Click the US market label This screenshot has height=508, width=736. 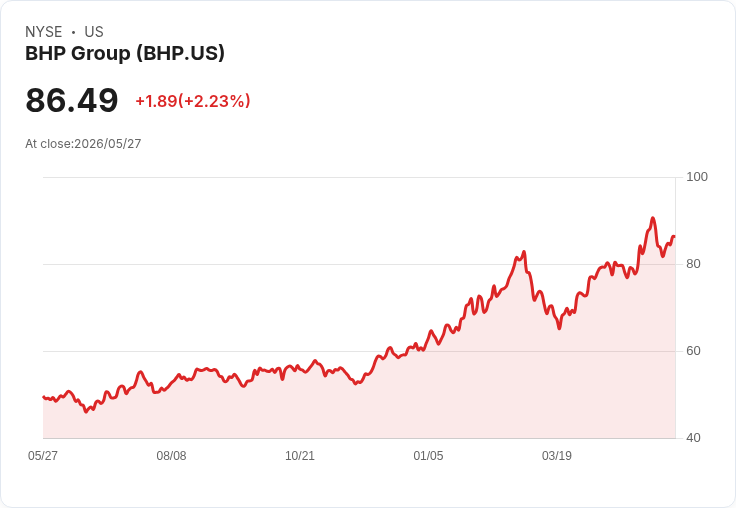(94, 32)
